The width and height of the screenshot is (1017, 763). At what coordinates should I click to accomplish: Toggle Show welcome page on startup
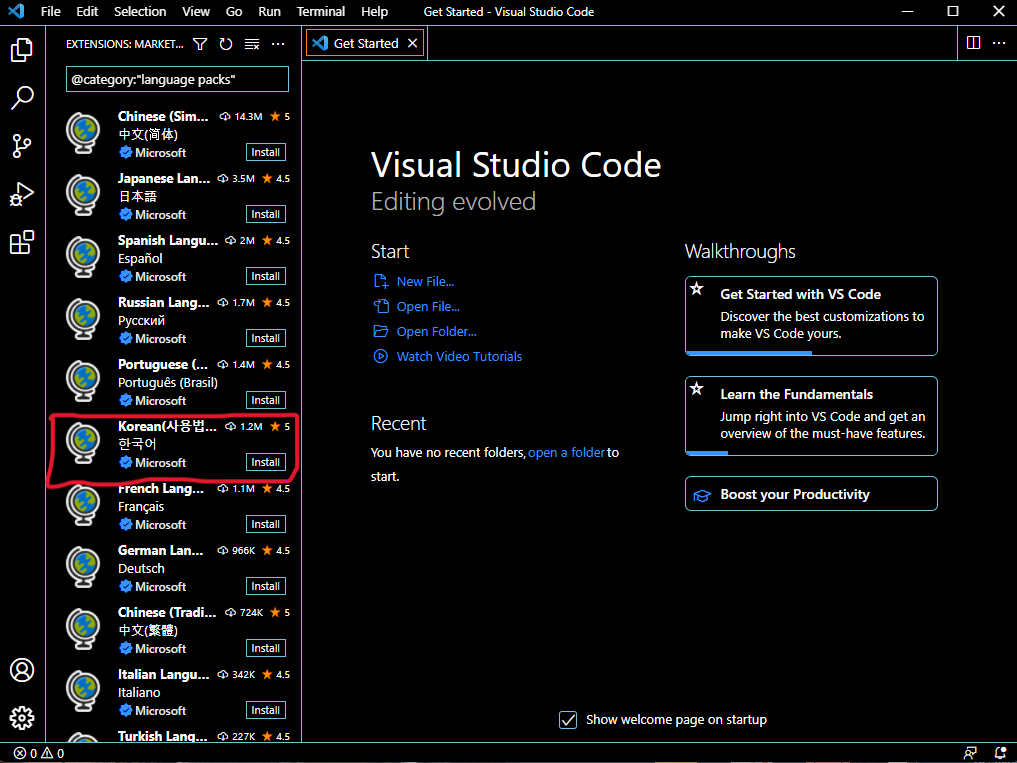(568, 720)
